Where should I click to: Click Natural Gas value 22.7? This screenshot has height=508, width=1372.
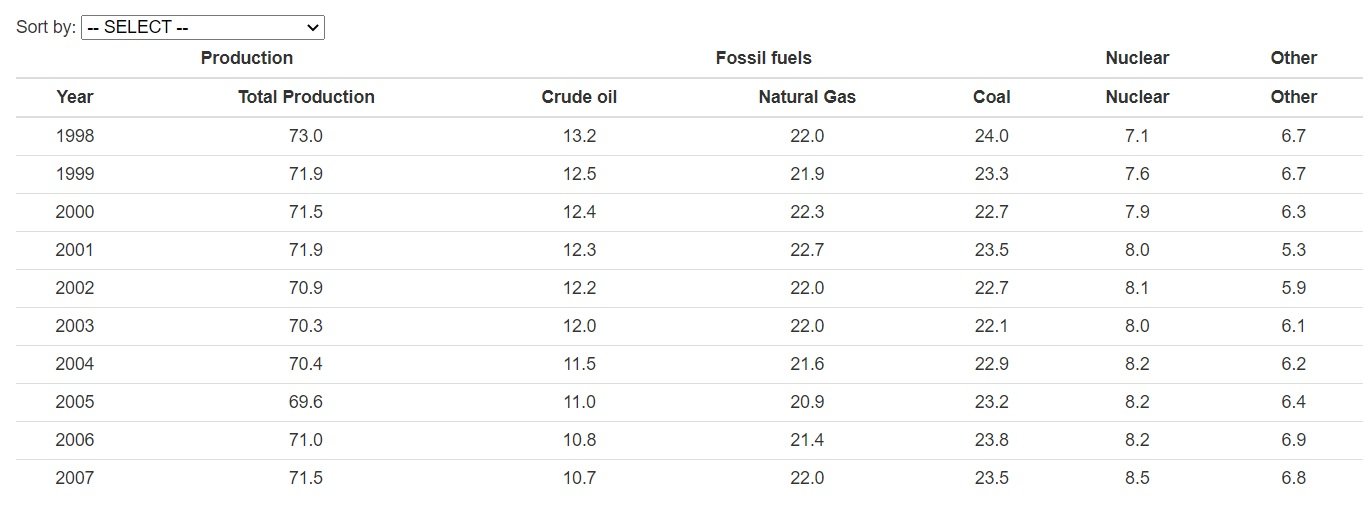(807, 250)
